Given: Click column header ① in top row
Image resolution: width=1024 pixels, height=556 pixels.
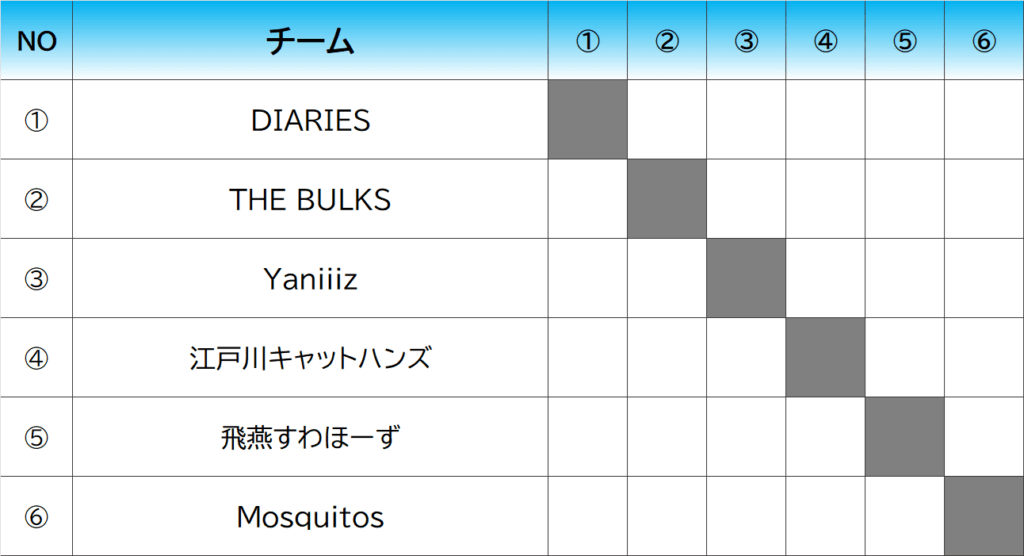Looking at the screenshot, I should 588,41.
